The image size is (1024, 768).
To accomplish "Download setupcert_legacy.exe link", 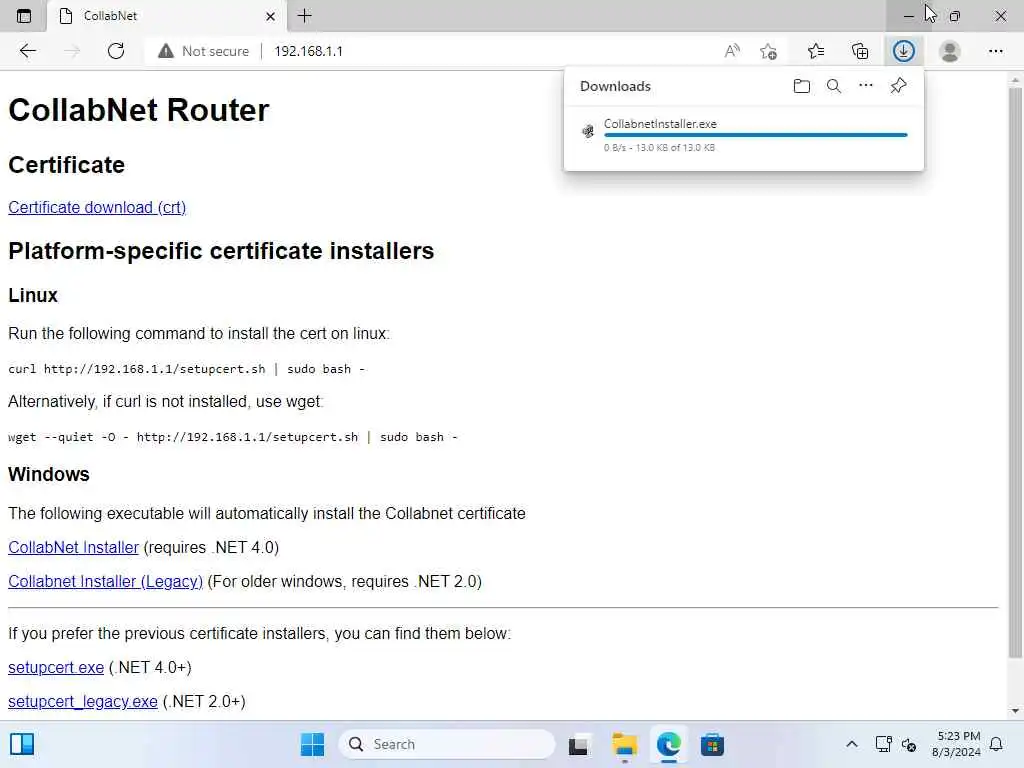I will [x=83, y=701].
